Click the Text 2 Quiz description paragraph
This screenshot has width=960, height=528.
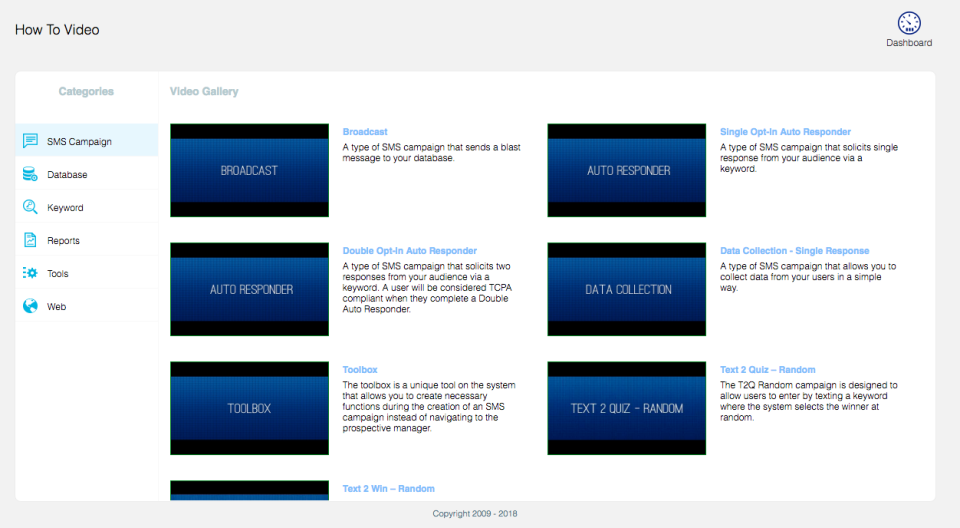808,401
